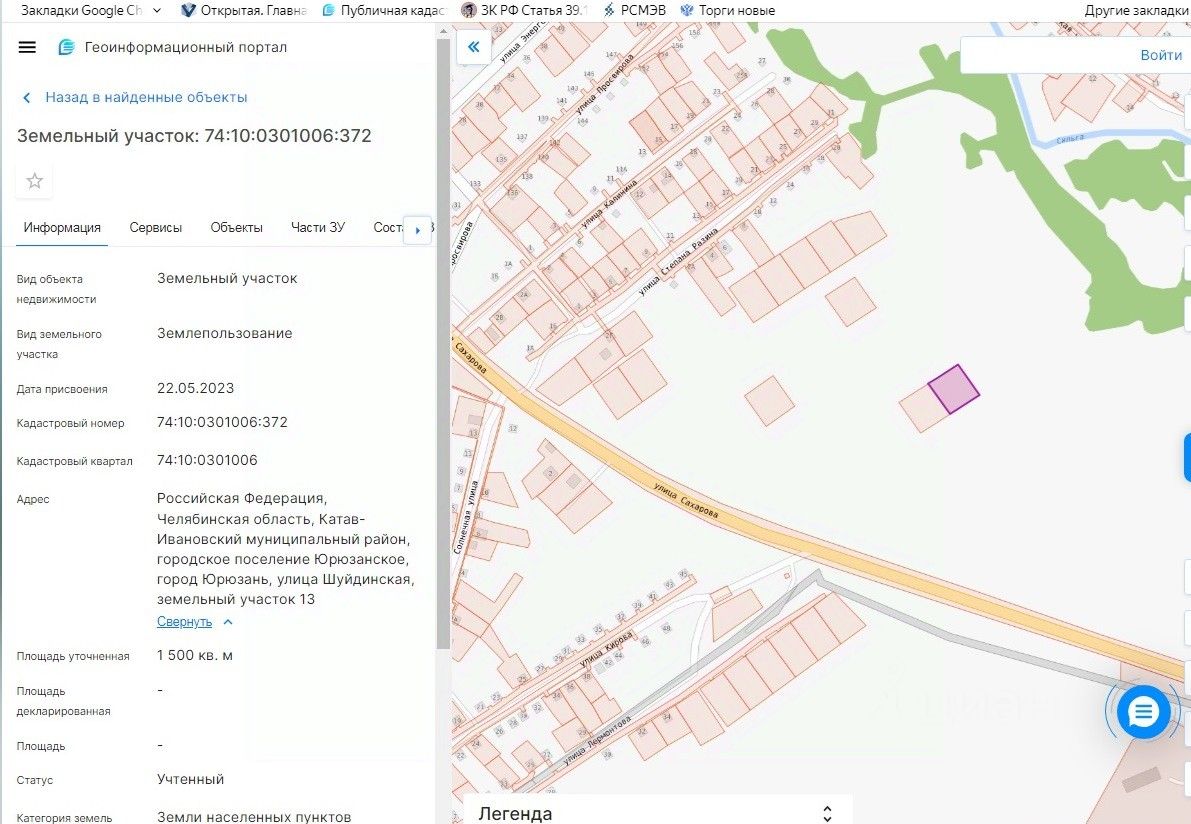Switch to the Сервисы tab
The image size is (1191, 824).
pyautogui.click(x=156, y=228)
